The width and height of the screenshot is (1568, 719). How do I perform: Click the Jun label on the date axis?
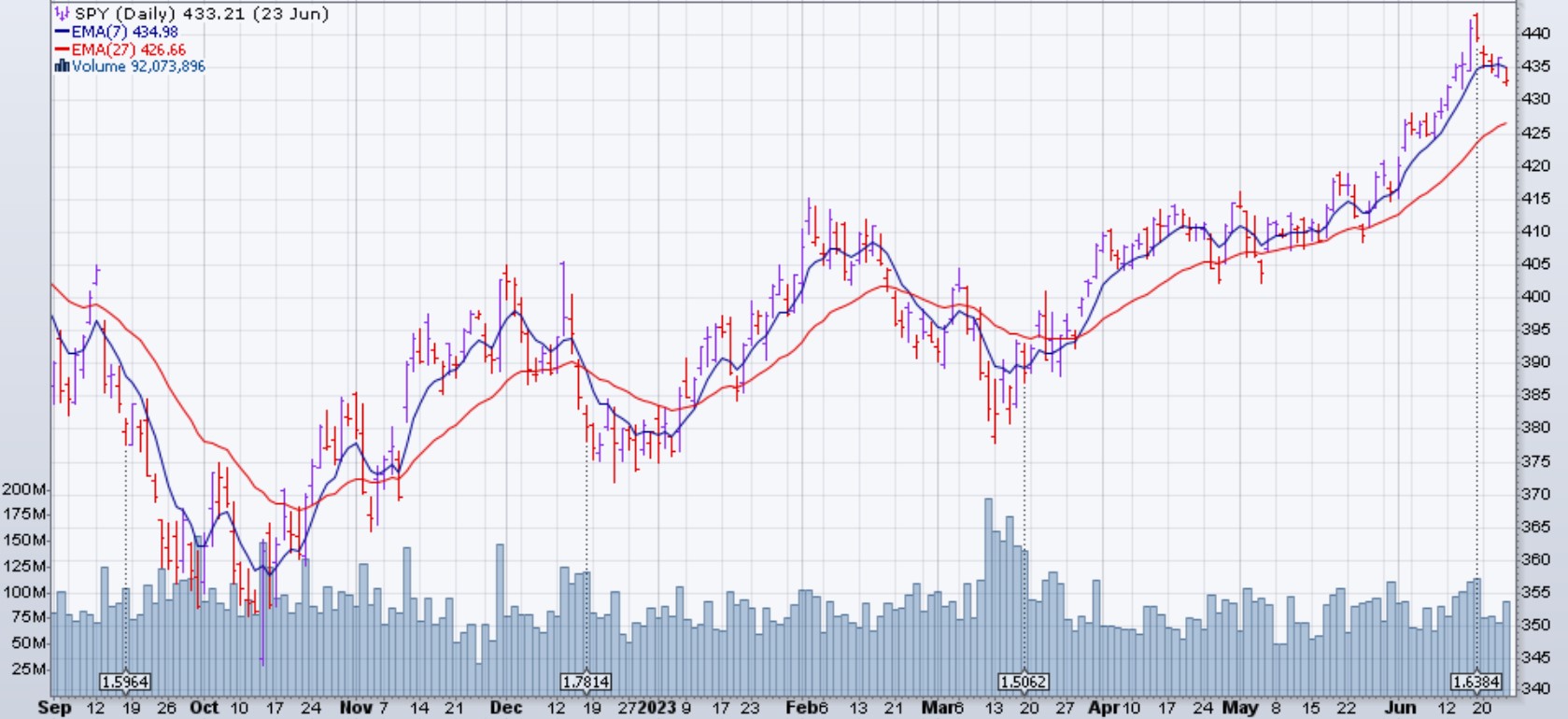point(1400,708)
